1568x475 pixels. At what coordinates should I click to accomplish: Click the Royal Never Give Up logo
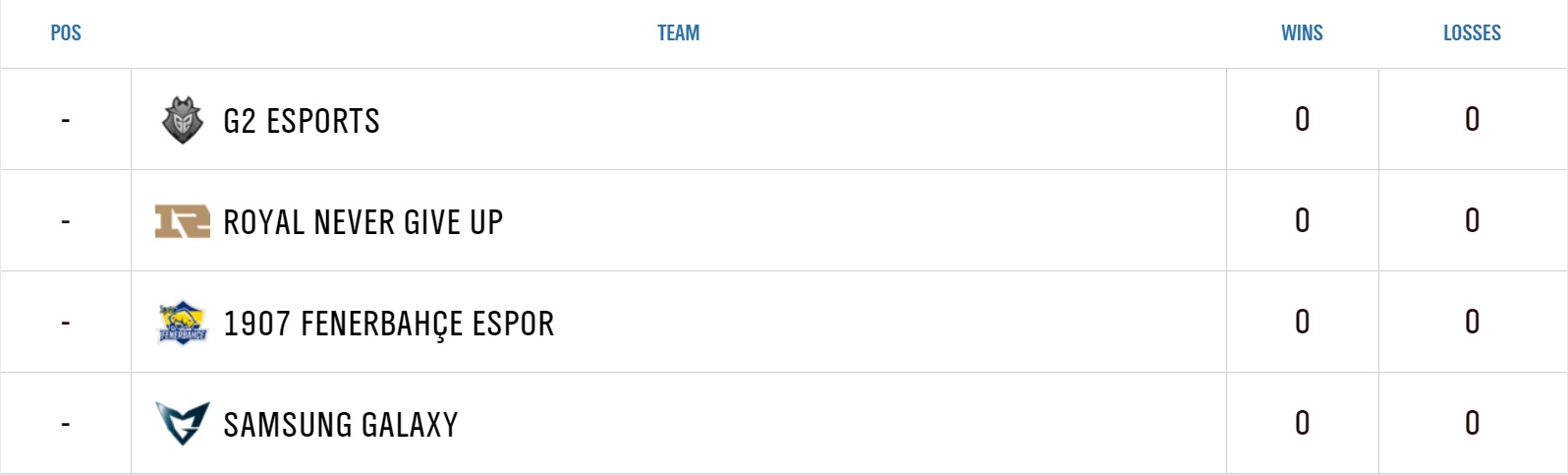point(183,222)
